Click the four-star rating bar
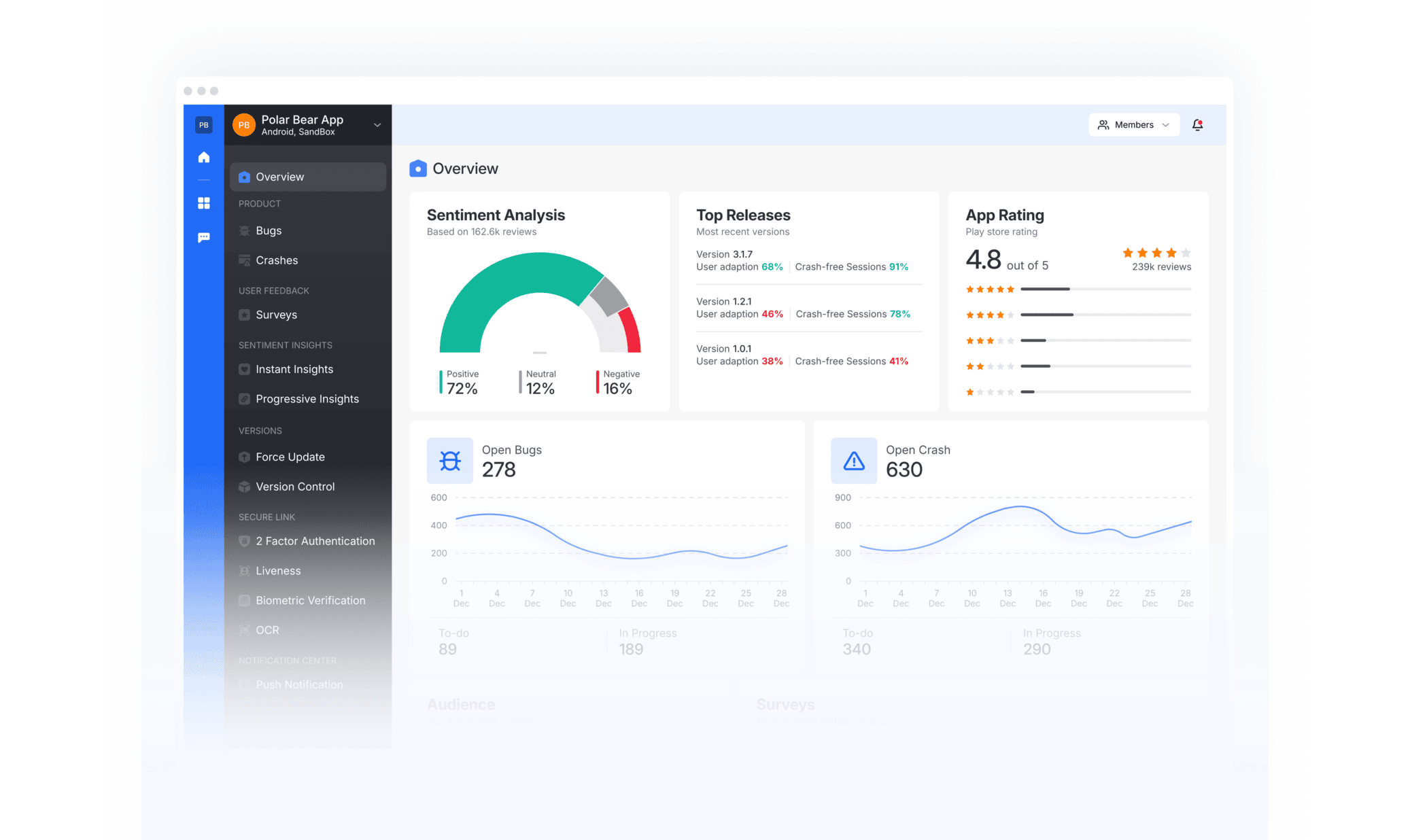1410x840 pixels. click(1105, 315)
